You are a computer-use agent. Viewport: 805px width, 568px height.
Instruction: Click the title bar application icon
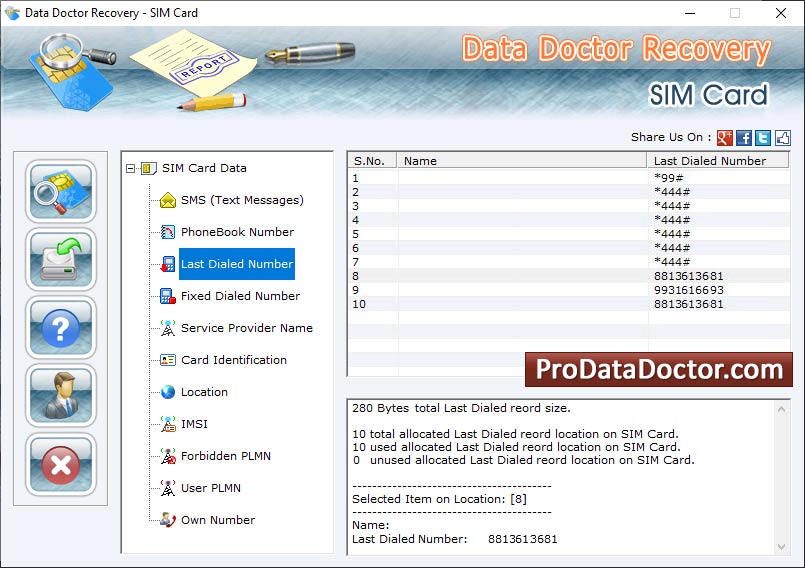click(12, 13)
